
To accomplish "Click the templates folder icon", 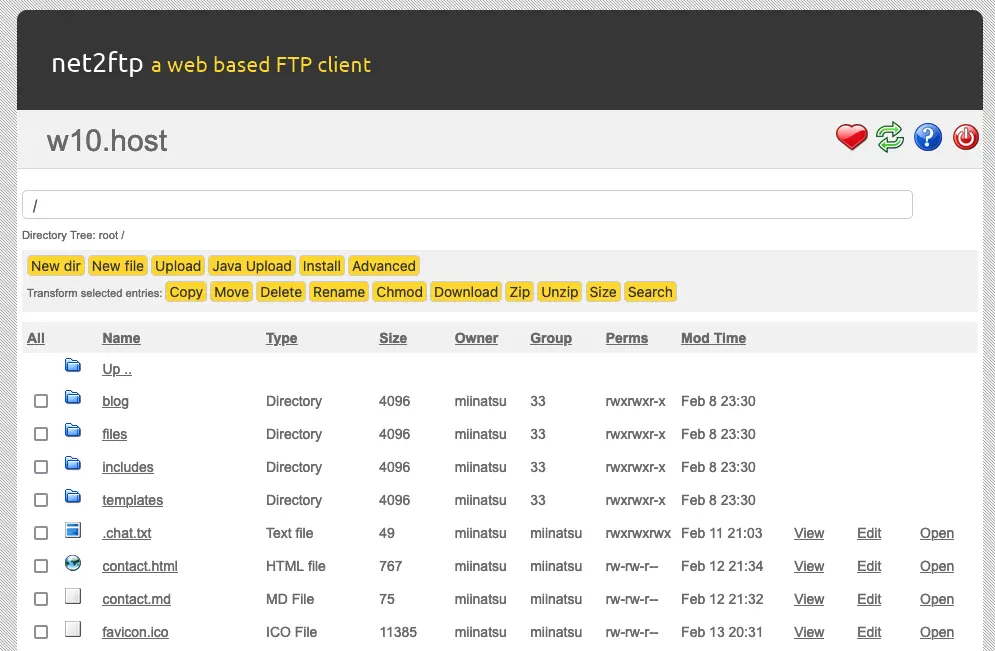I will (x=73, y=497).
